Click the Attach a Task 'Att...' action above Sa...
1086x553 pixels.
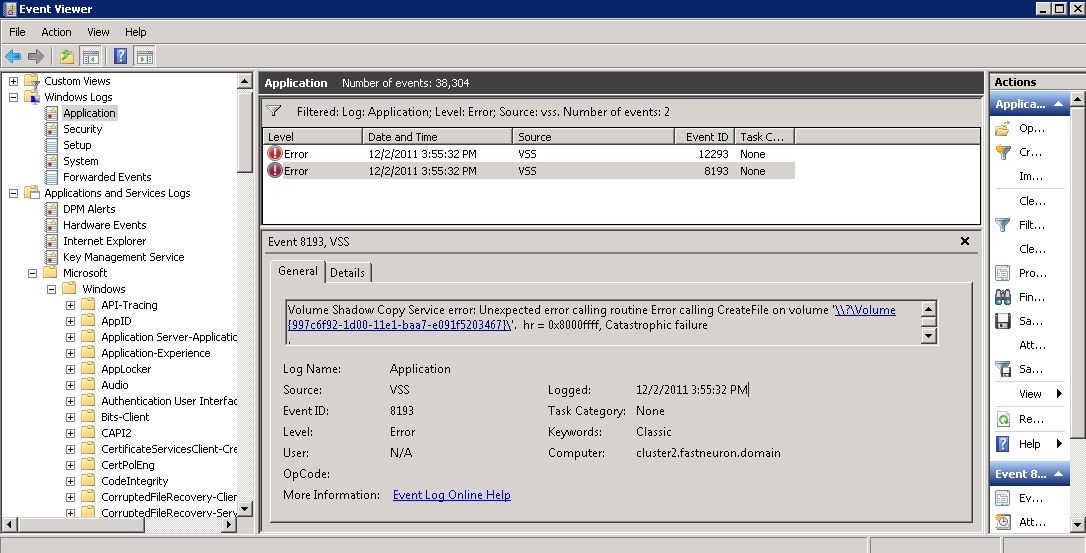[x=1033, y=345]
